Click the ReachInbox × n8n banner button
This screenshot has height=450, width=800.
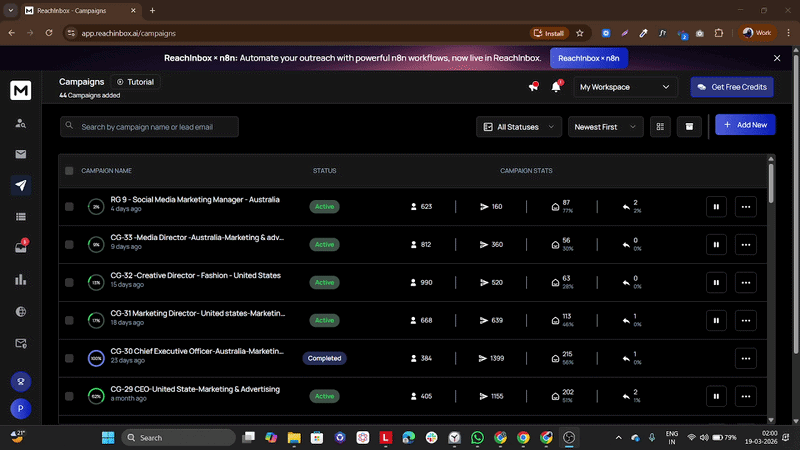point(589,58)
